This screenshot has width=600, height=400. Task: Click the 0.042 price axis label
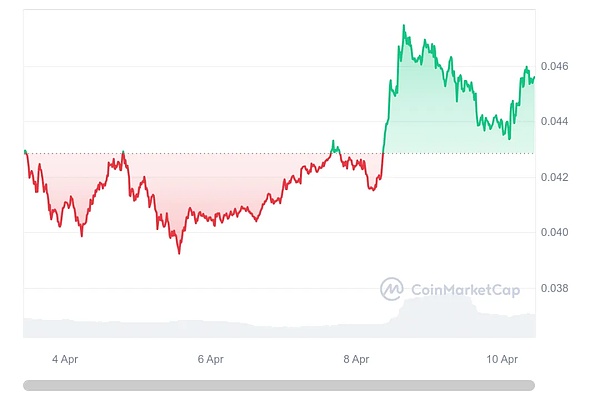pos(557,177)
